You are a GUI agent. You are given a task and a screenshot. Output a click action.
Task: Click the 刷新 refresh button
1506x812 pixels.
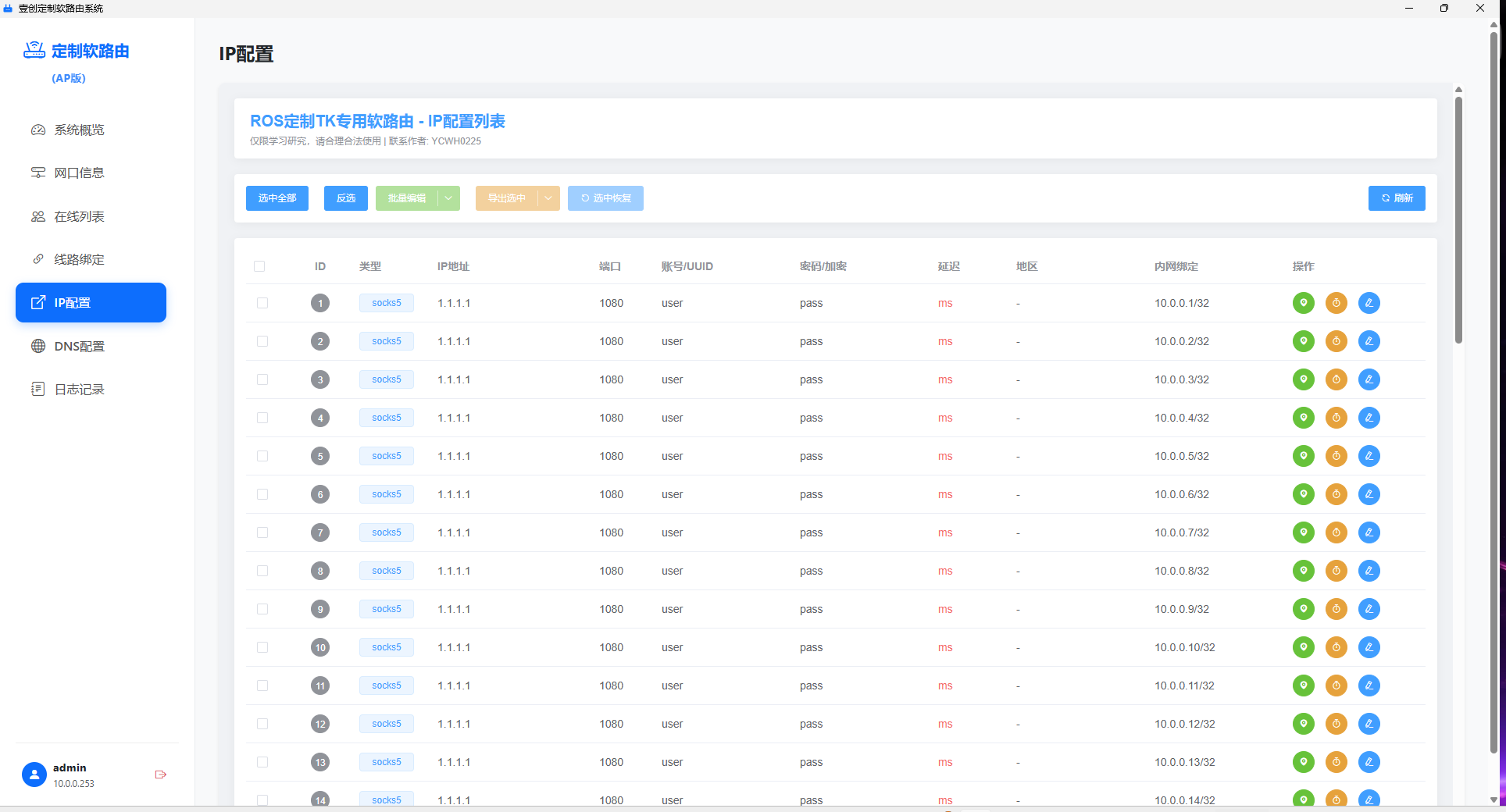(x=1396, y=198)
